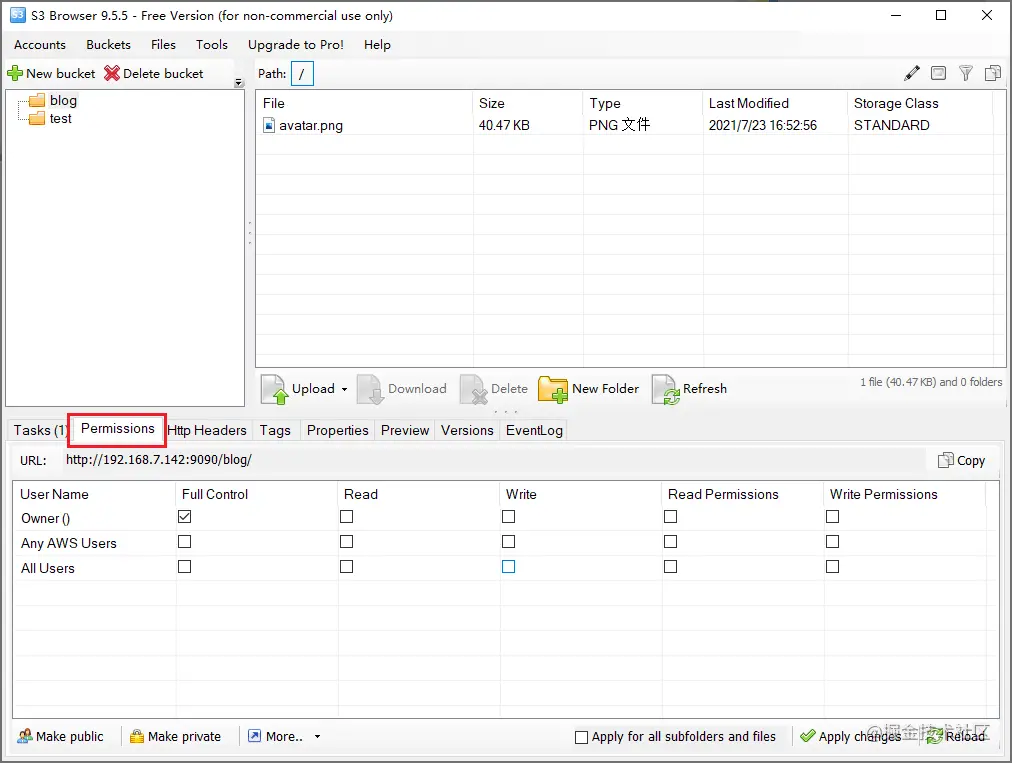Viewport: 1012px width, 763px height.
Task: Click the URL text field
Action: pyautogui.click(x=494, y=460)
